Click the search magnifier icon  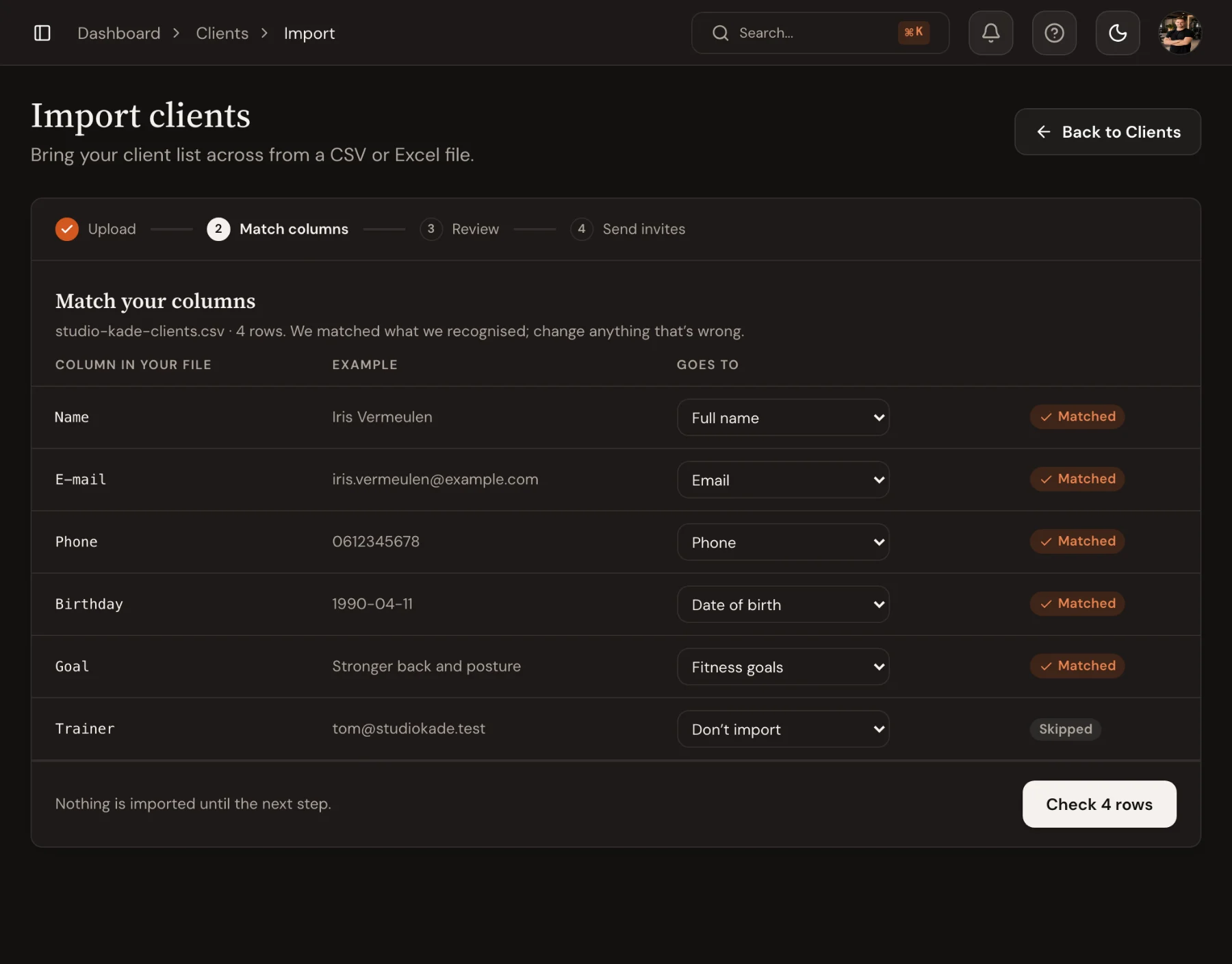(720, 33)
